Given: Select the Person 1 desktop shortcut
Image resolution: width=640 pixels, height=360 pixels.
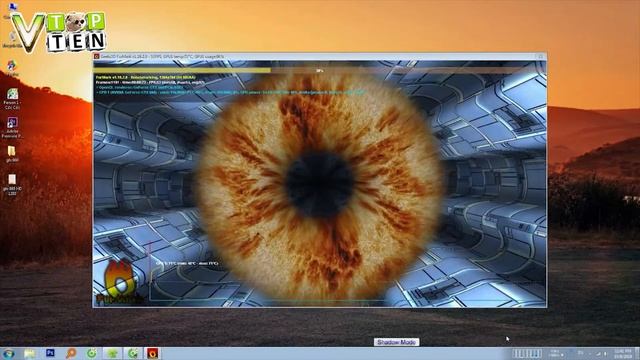Looking at the screenshot, I should click(12, 98).
